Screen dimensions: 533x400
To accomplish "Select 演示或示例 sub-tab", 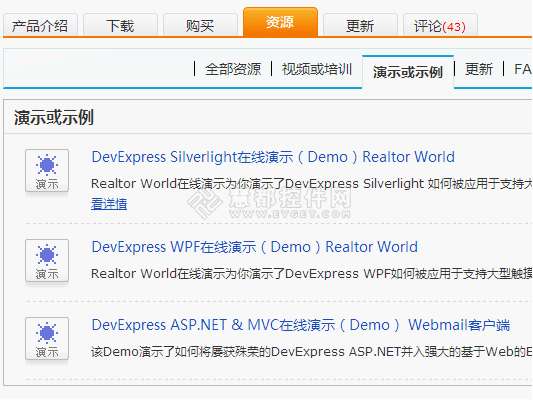I will (408, 72).
